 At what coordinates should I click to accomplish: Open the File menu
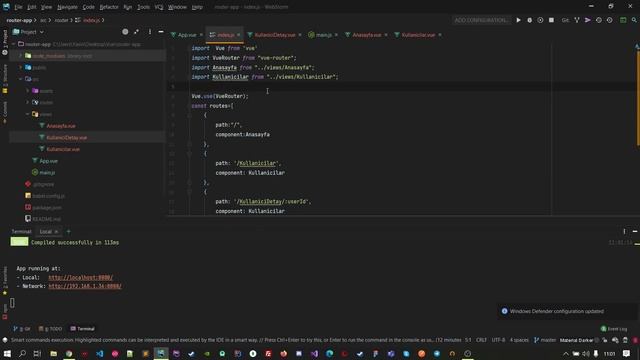(x=18, y=7)
